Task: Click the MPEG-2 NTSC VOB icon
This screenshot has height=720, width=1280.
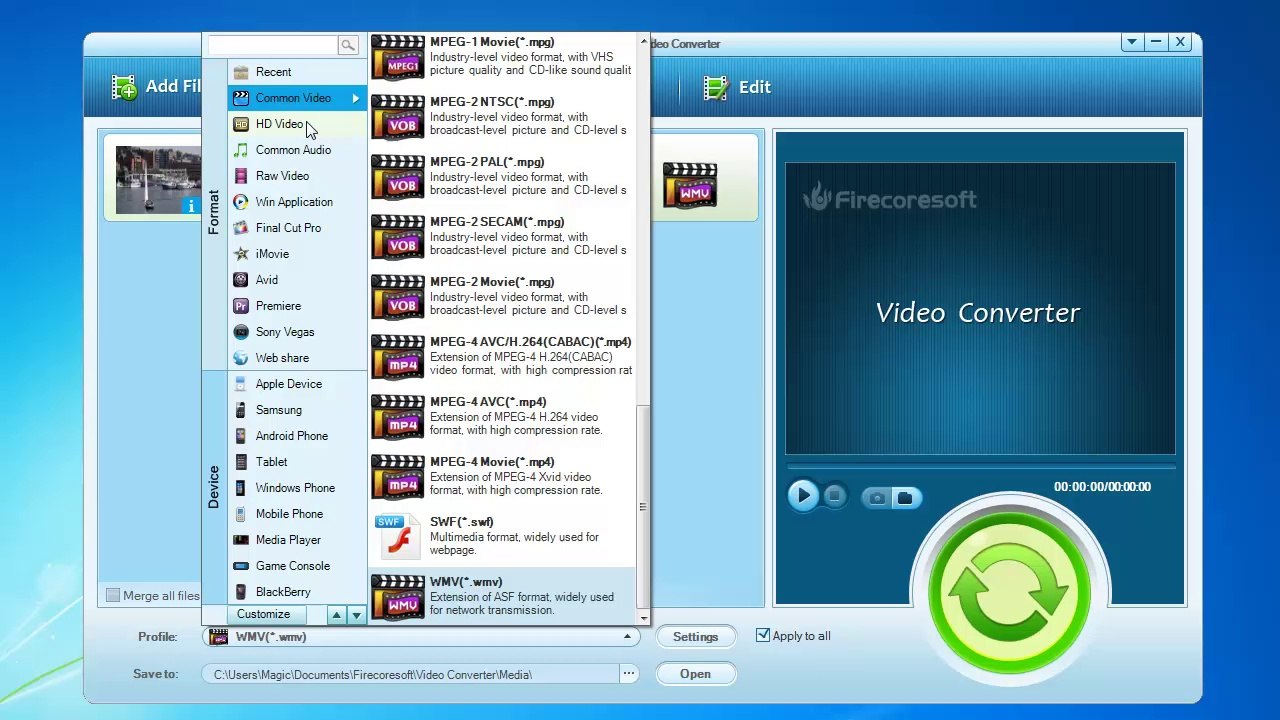Action: (x=398, y=117)
